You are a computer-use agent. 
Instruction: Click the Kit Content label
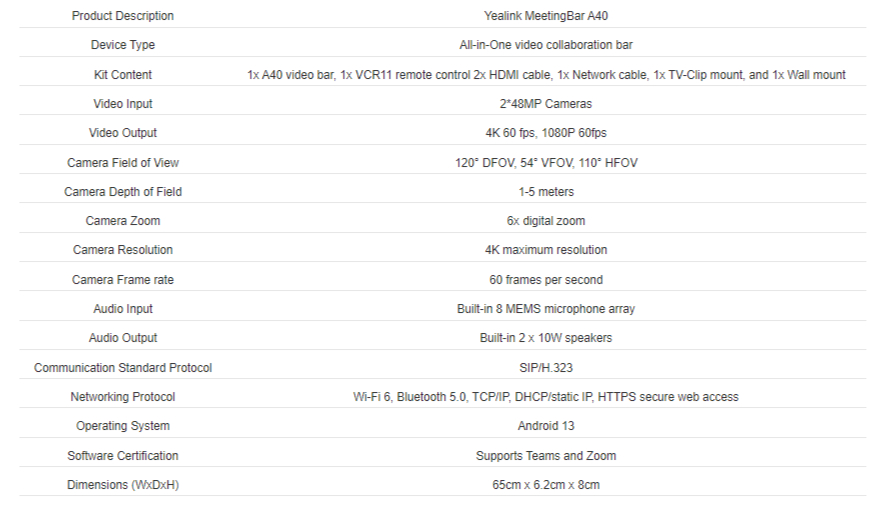click(x=123, y=74)
